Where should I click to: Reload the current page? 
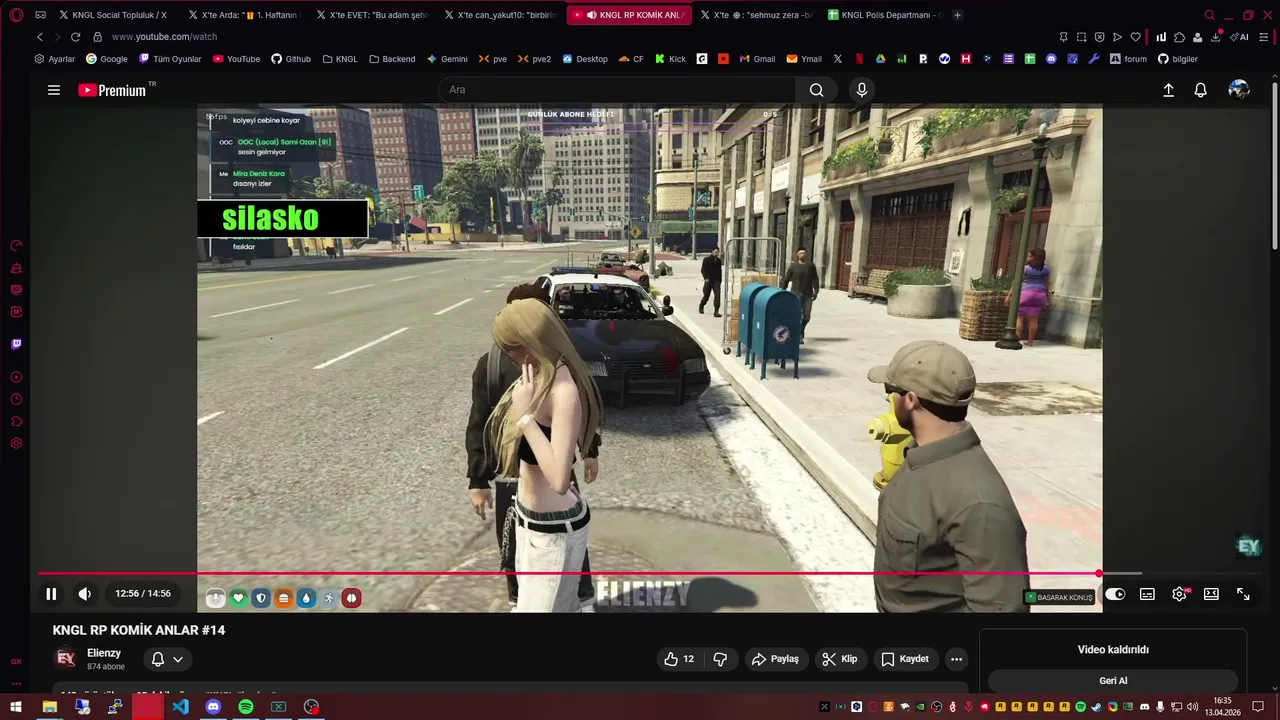coord(75,37)
